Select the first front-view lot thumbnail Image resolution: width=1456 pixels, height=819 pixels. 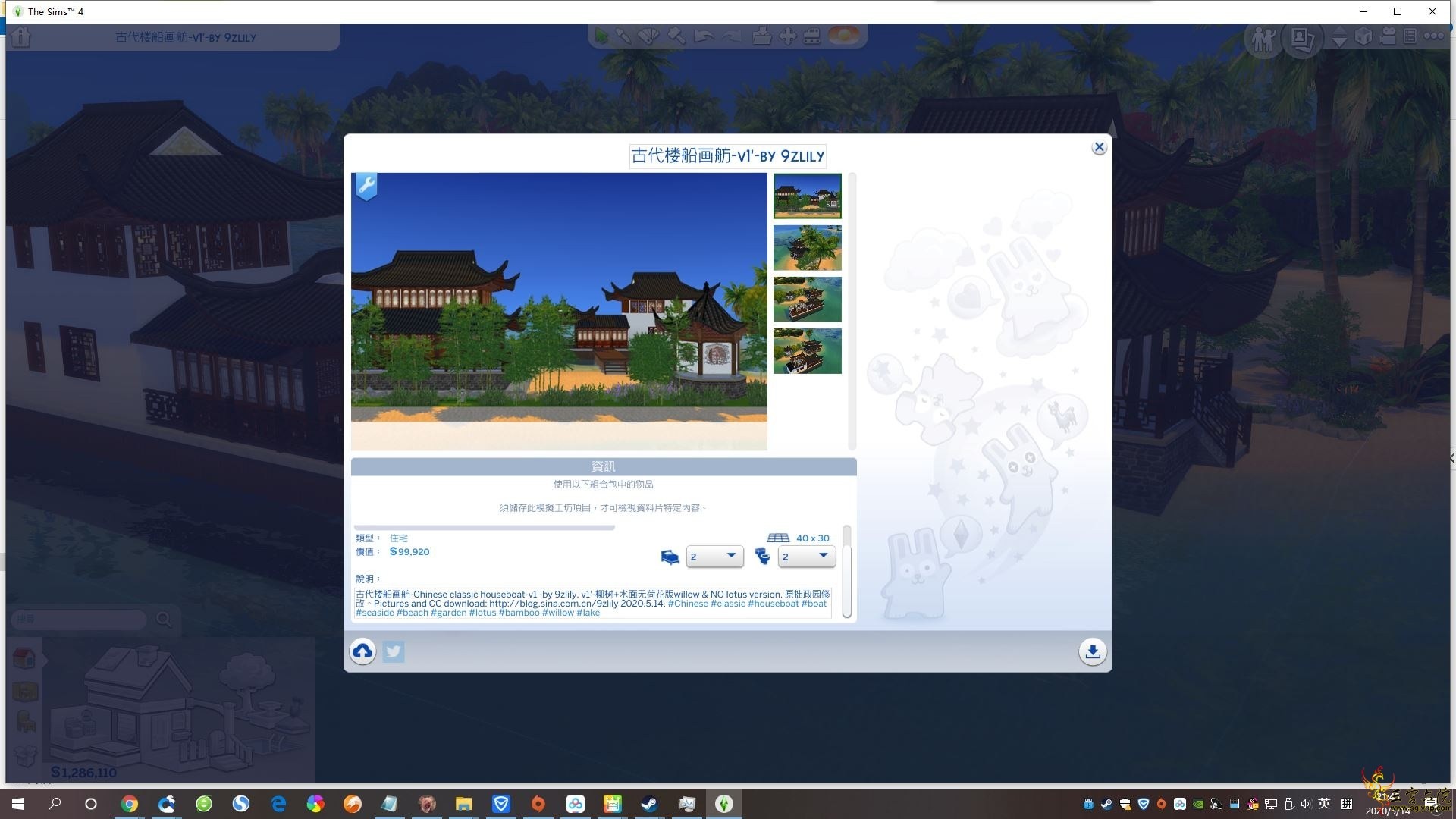[807, 196]
